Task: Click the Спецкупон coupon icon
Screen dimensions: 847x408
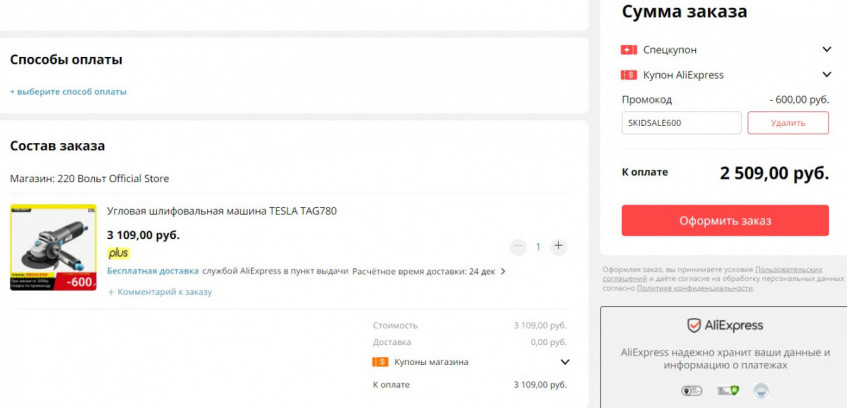Action: (629, 49)
